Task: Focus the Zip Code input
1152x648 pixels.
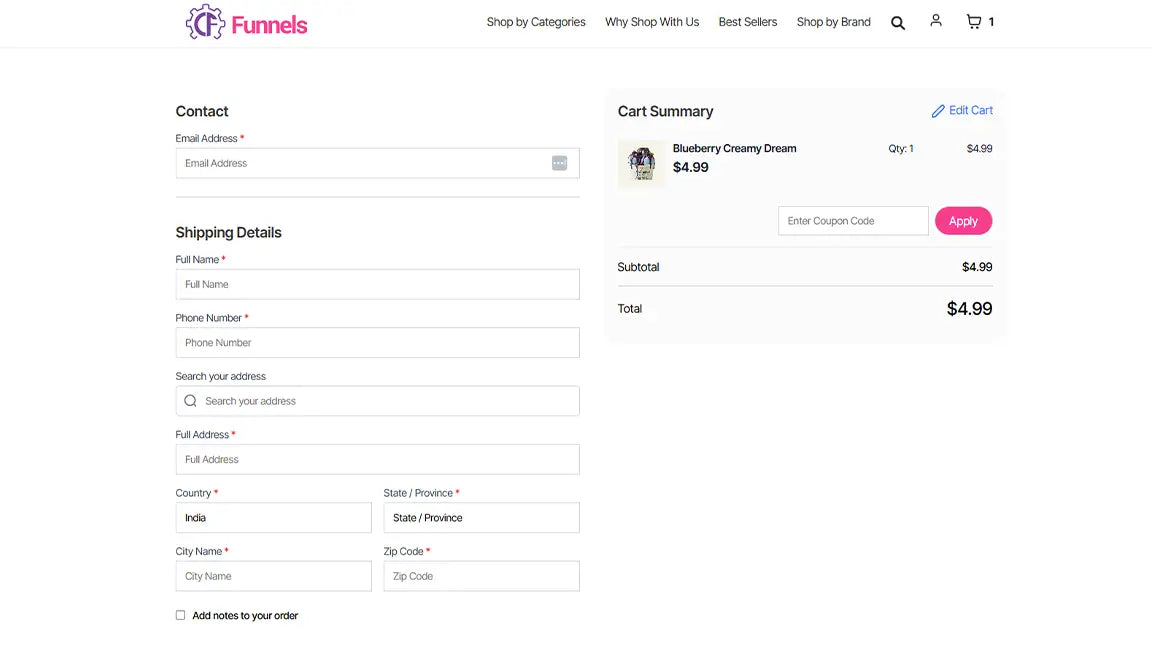Action: (x=481, y=576)
